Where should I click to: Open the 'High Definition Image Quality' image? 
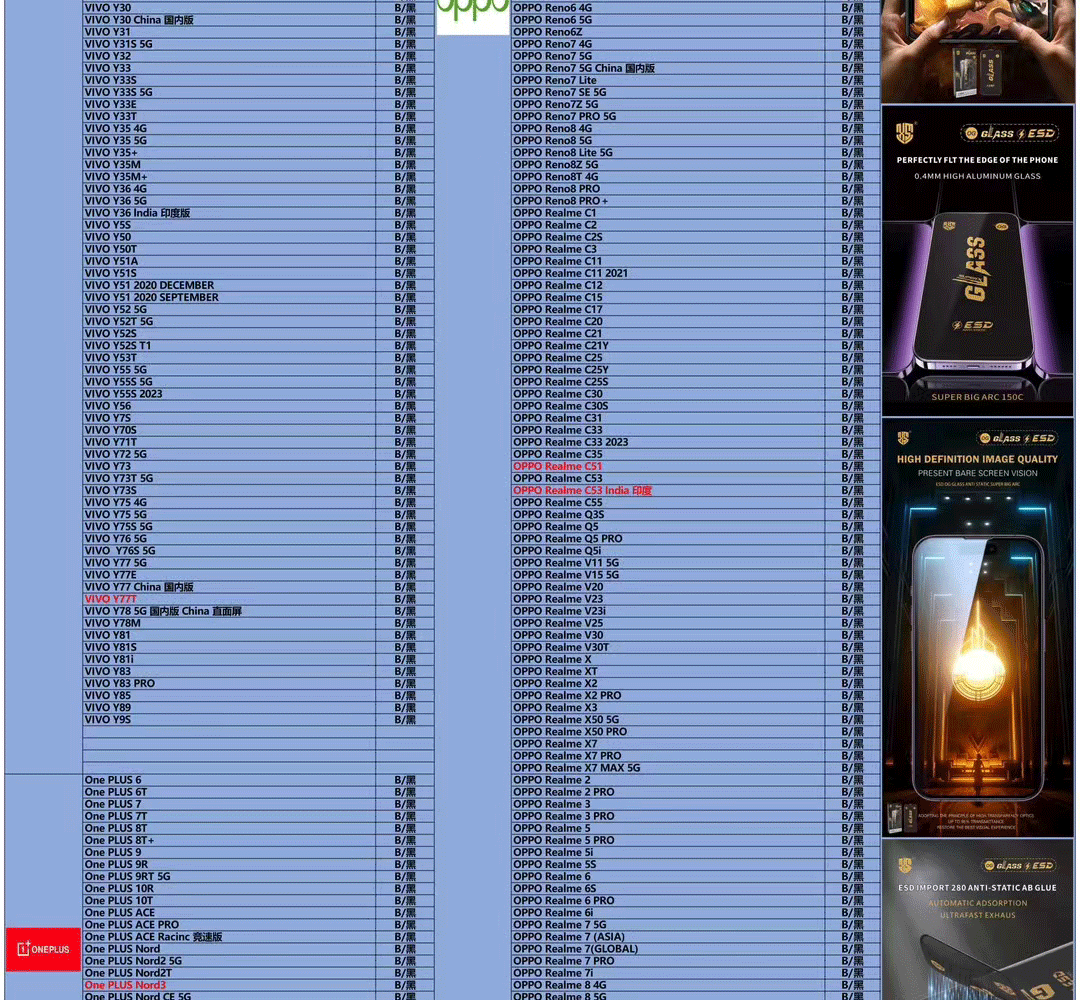coord(977,627)
